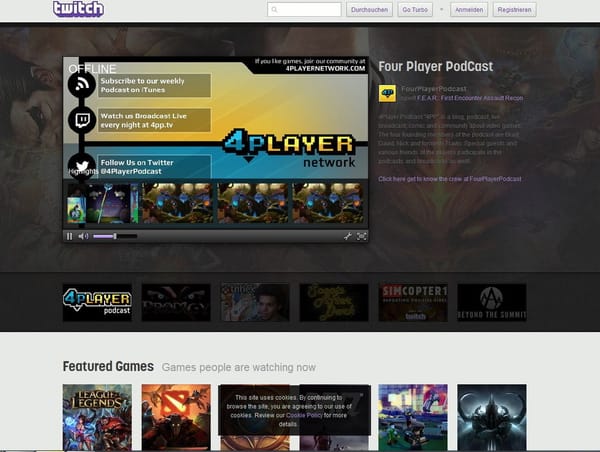Open the Cookie Policy link
Screen dimensions: 600x452
click(x=304, y=415)
